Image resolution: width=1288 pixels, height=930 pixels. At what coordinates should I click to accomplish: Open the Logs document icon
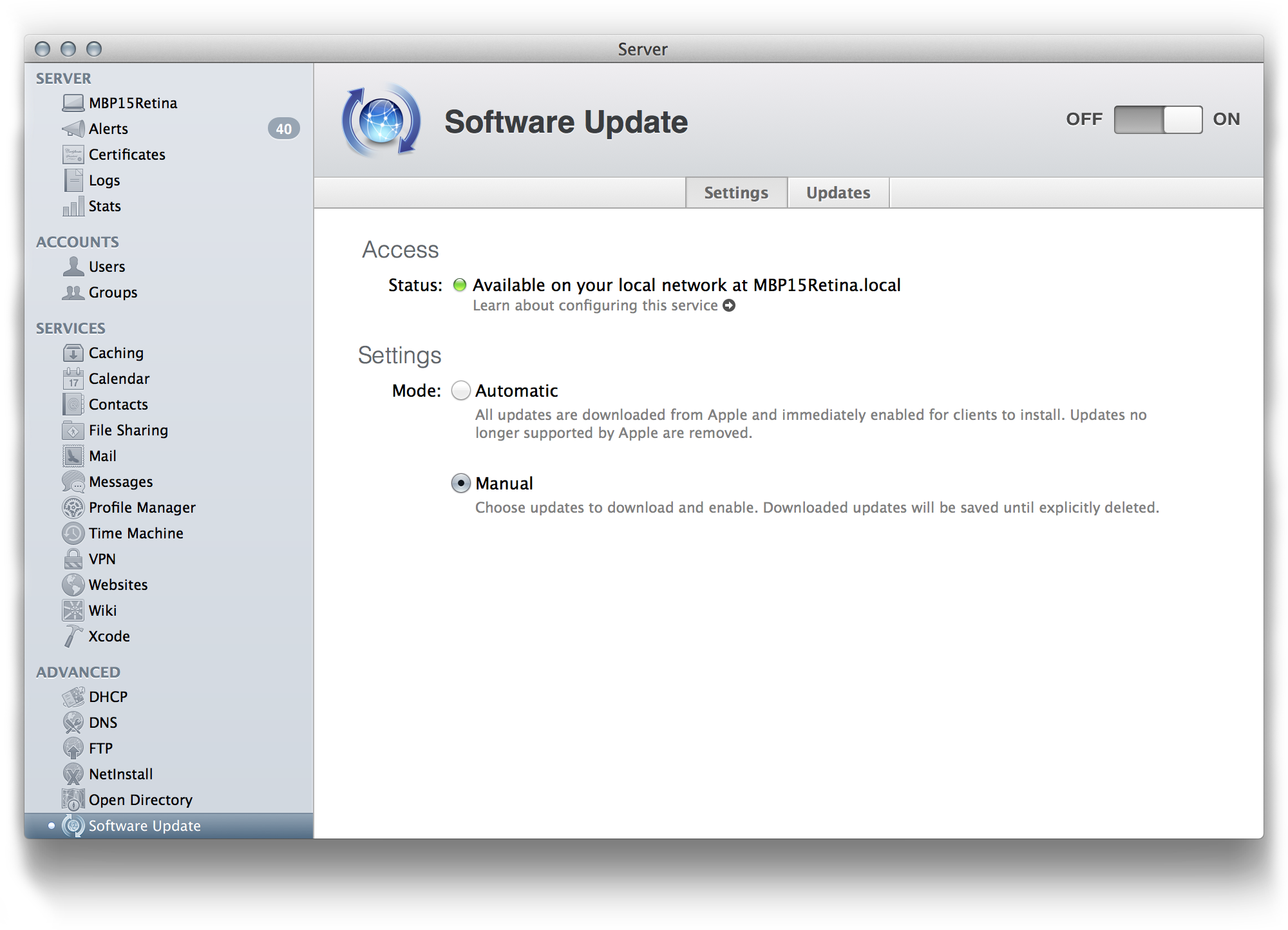coord(73,180)
